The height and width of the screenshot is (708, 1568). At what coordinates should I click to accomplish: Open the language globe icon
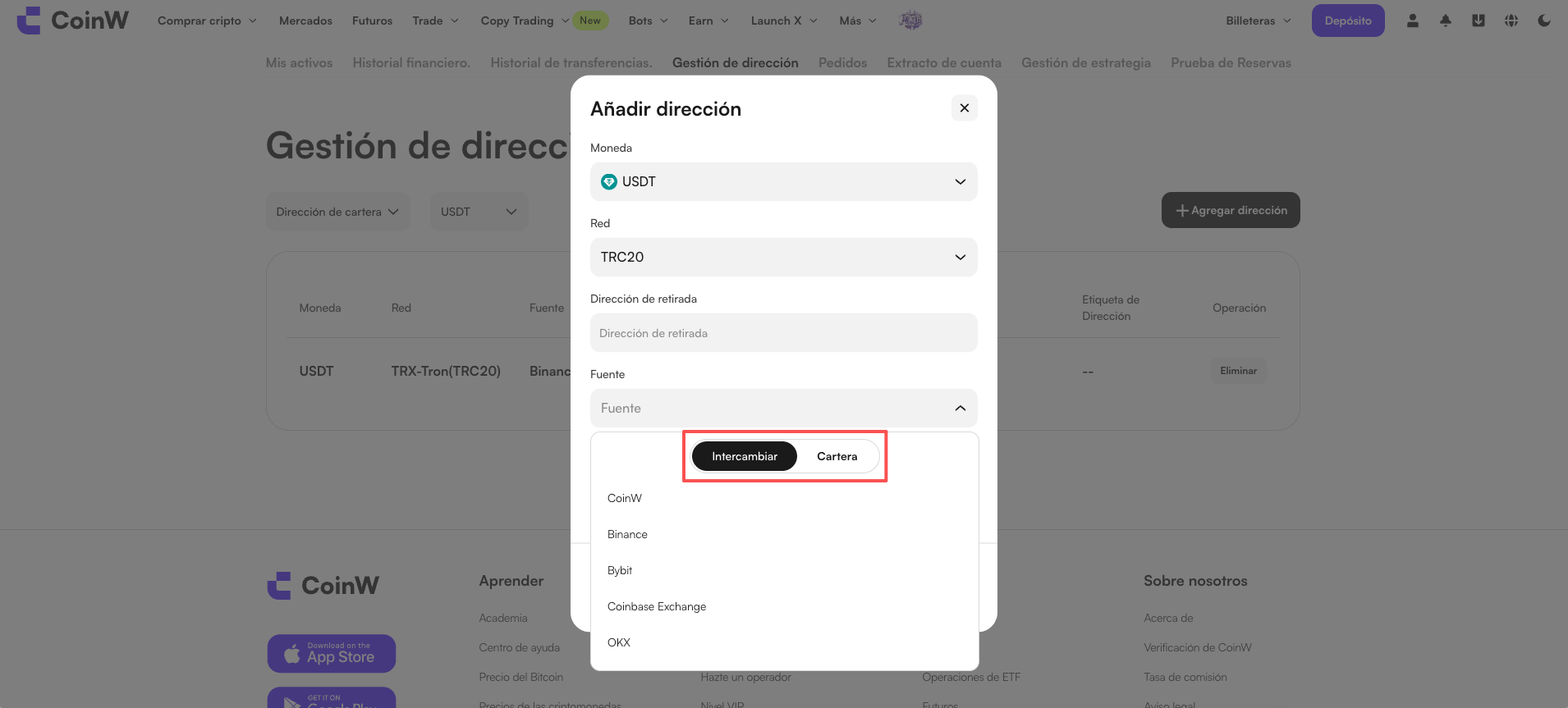coord(1511,21)
